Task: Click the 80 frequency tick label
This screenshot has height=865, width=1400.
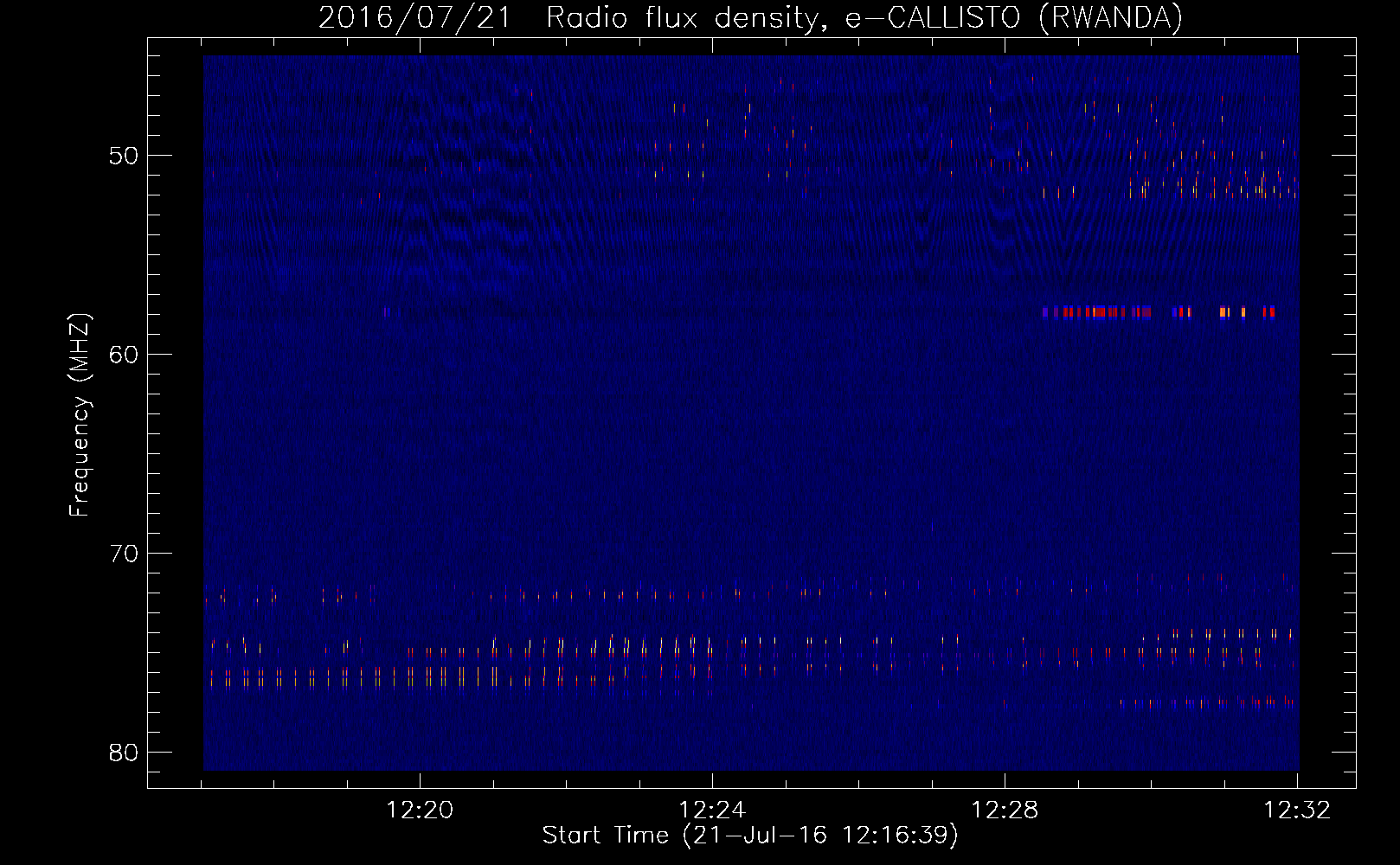Action: click(x=124, y=753)
